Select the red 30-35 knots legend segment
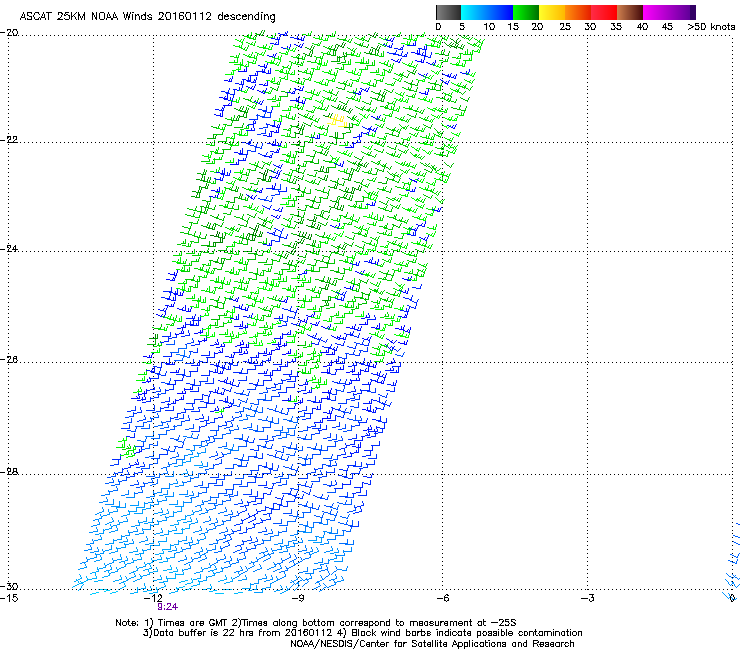This screenshot has width=740, height=650. [x=604, y=12]
